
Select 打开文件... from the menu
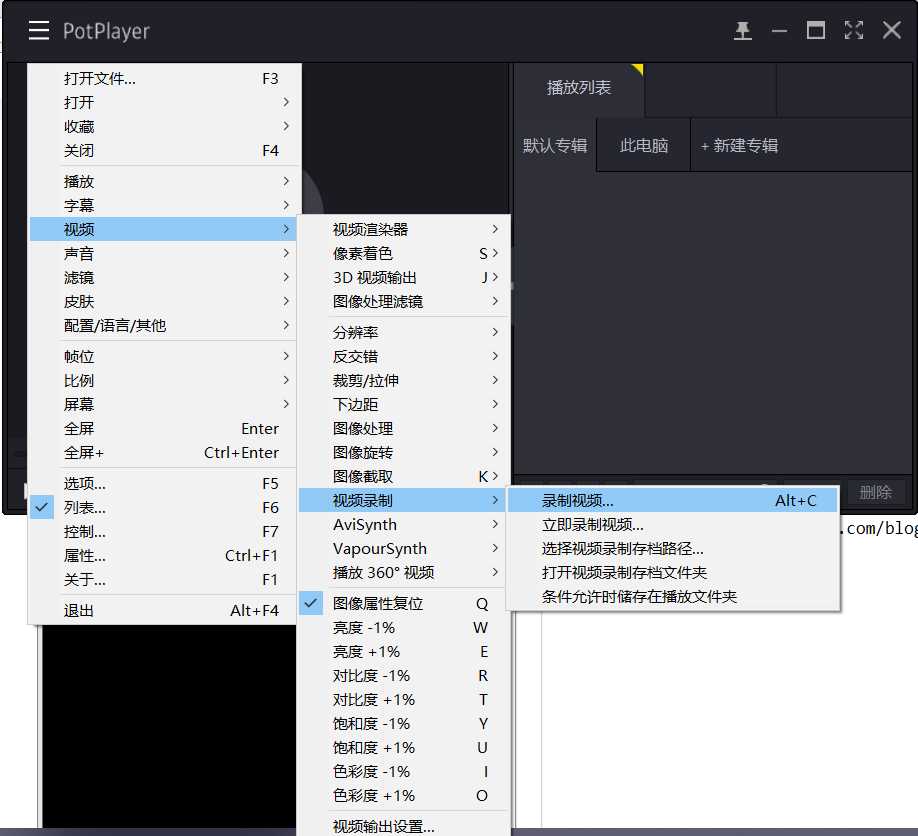pyautogui.click(x=163, y=78)
